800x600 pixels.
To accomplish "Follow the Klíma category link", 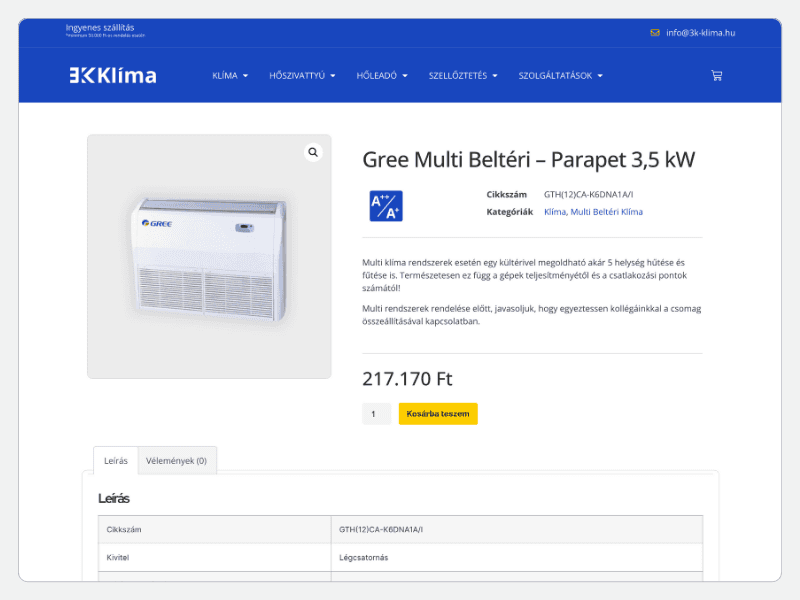I will click(x=555, y=212).
